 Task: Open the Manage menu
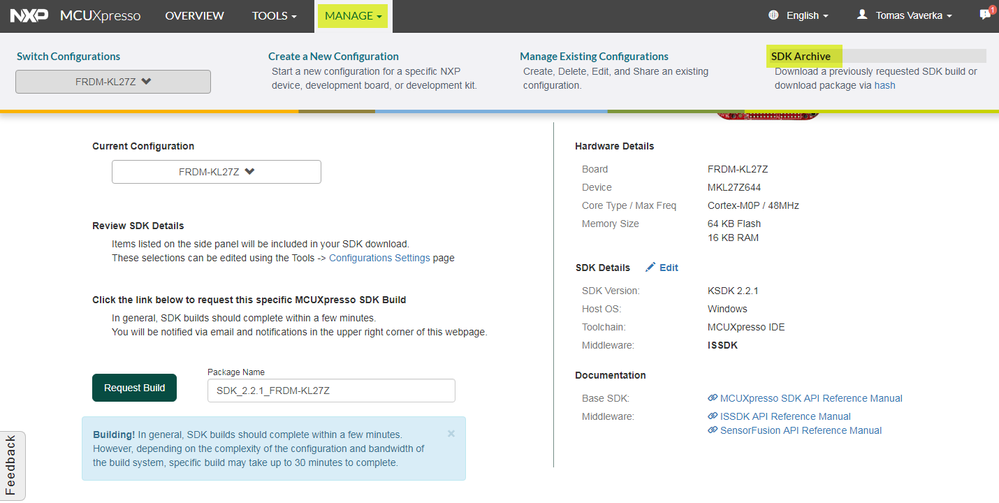pos(354,16)
